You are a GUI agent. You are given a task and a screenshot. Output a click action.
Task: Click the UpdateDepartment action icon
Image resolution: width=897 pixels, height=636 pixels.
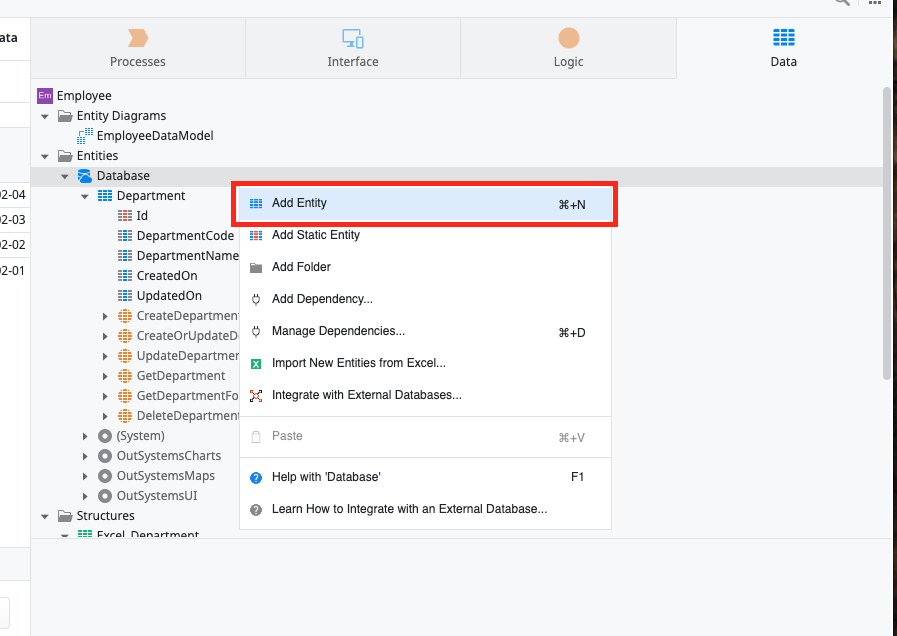pos(125,356)
